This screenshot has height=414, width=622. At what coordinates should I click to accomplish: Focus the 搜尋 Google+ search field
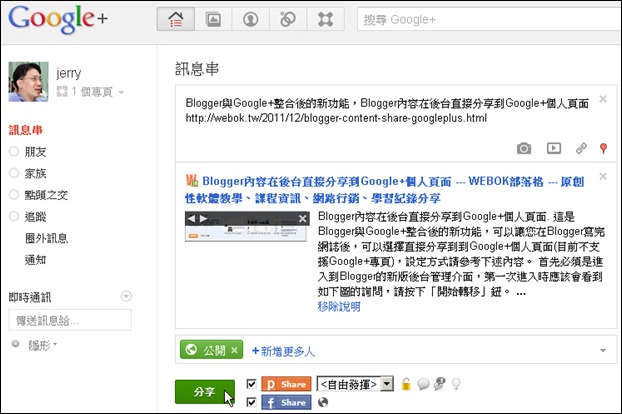pyautogui.click(x=489, y=19)
